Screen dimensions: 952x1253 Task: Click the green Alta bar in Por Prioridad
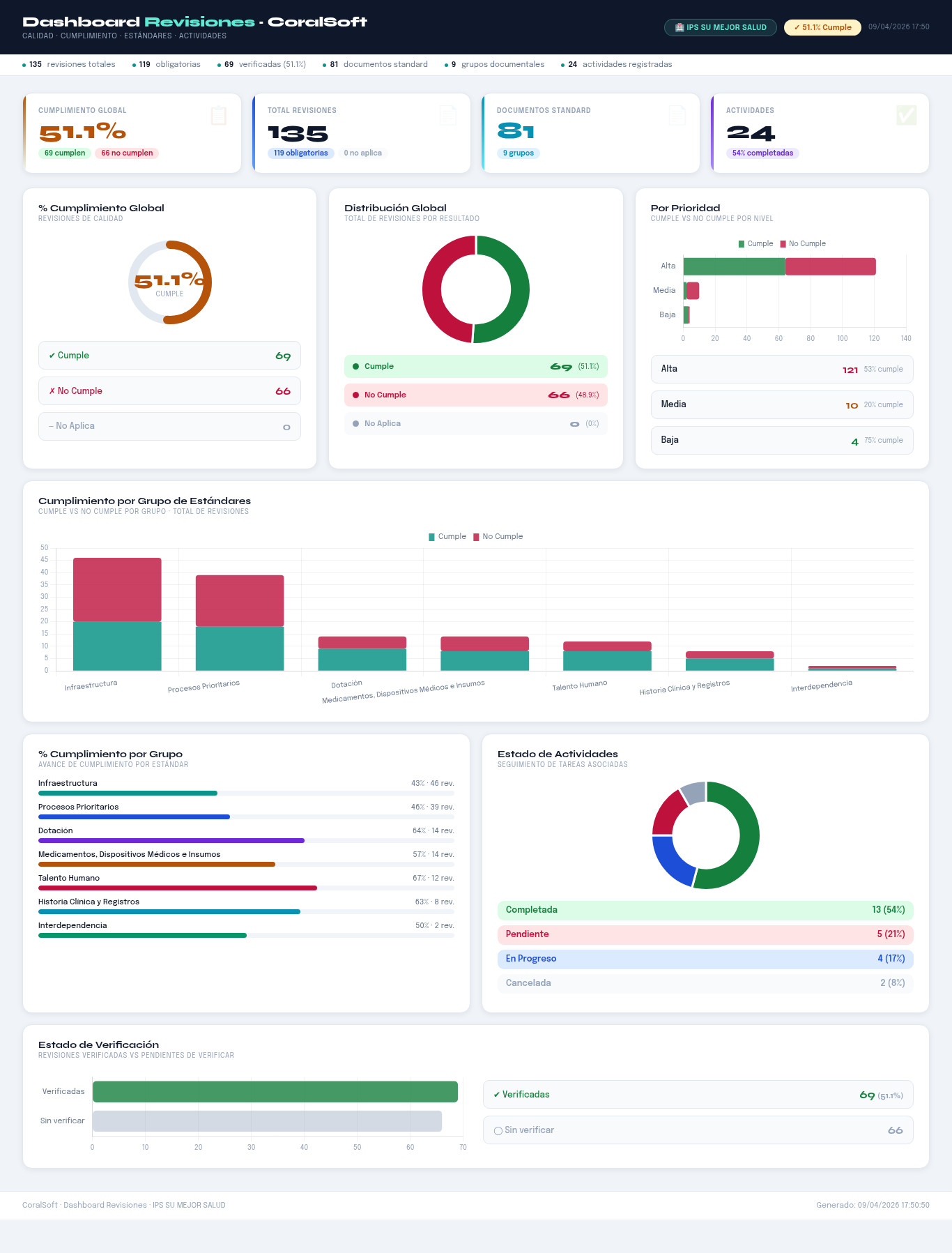(x=734, y=266)
